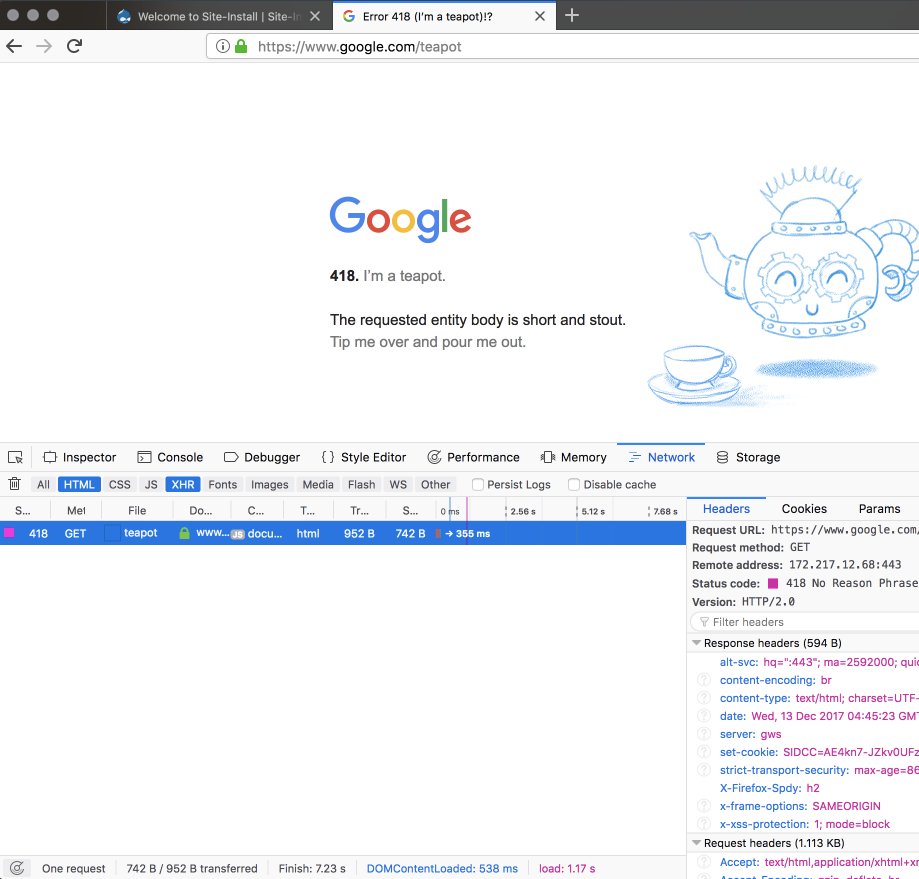Select the teapot GET request row
Viewport: 919px width, 879px height.
pyautogui.click(x=343, y=533)
